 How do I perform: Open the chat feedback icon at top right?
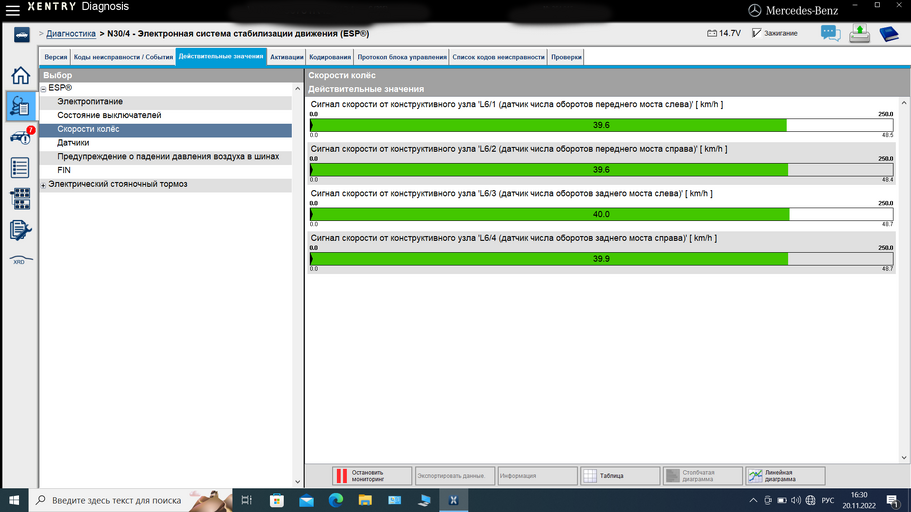pyautogui.click(x=830, y=34)
